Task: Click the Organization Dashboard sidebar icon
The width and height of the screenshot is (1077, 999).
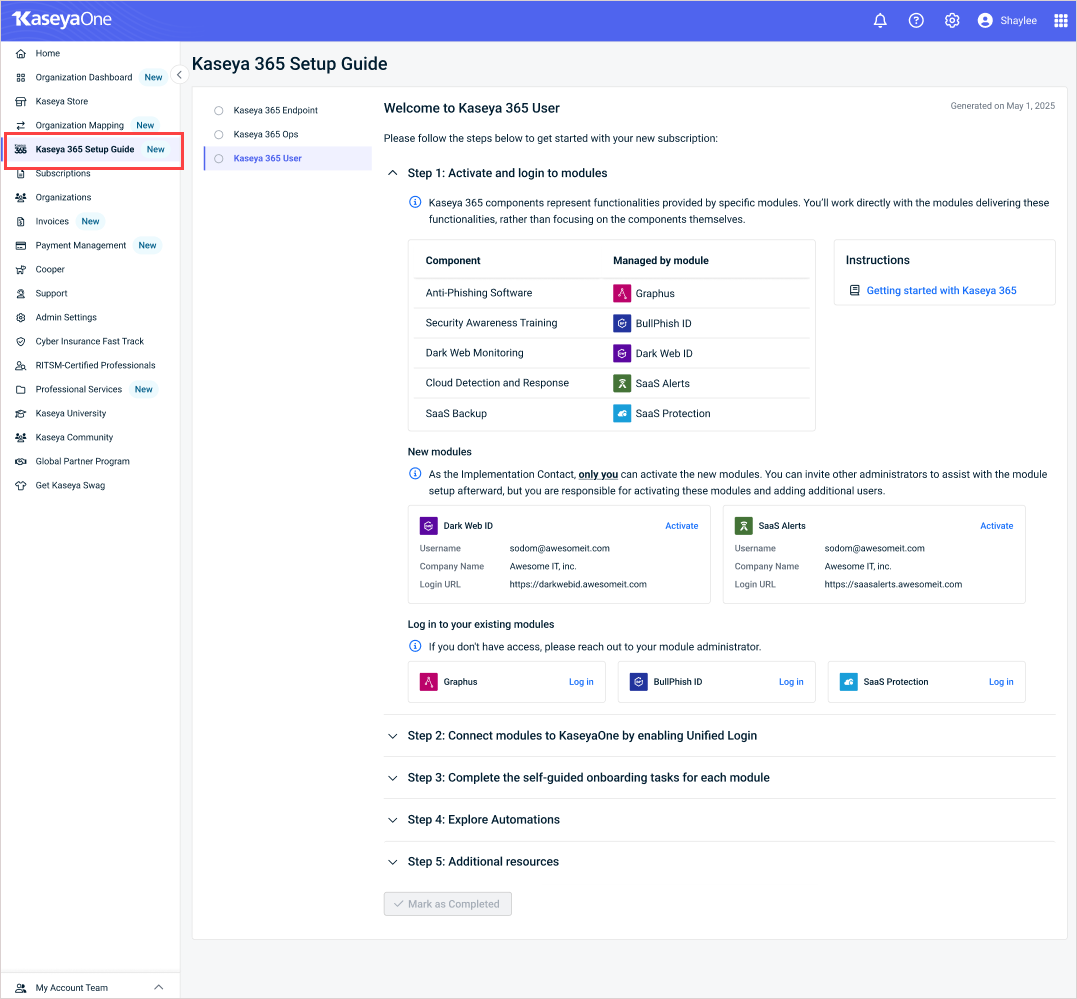Action: click(21, 78)
